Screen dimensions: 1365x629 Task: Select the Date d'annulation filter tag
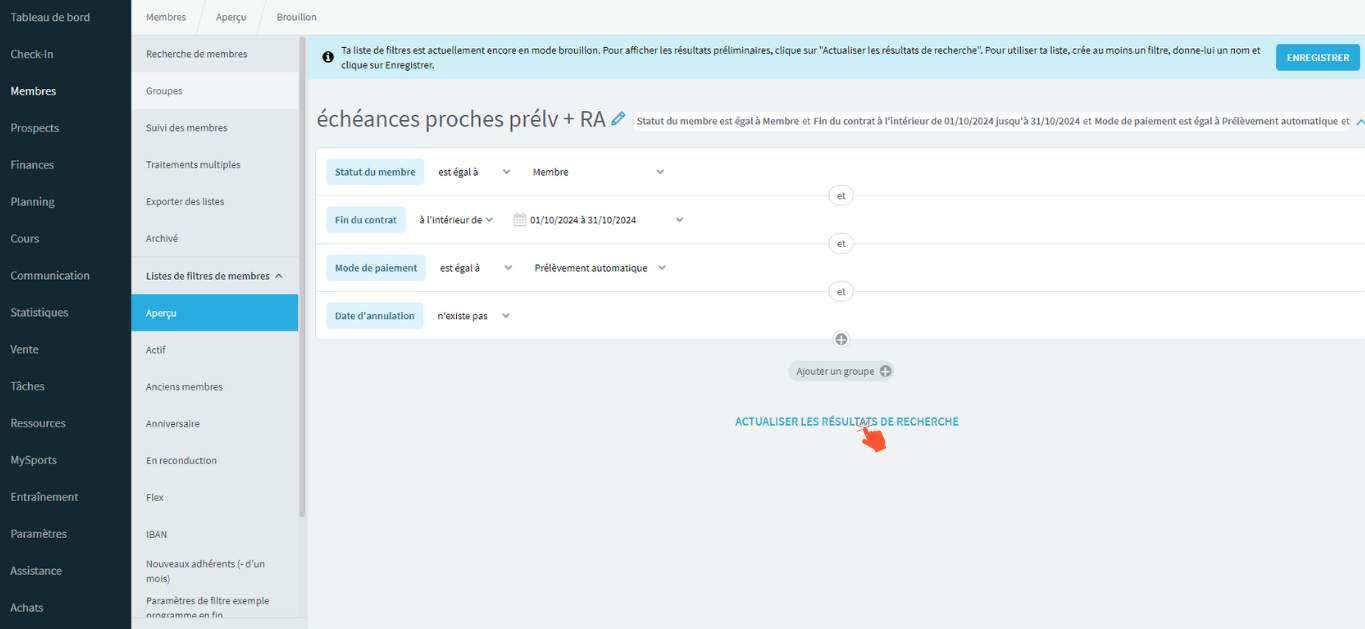pos(375,316)
